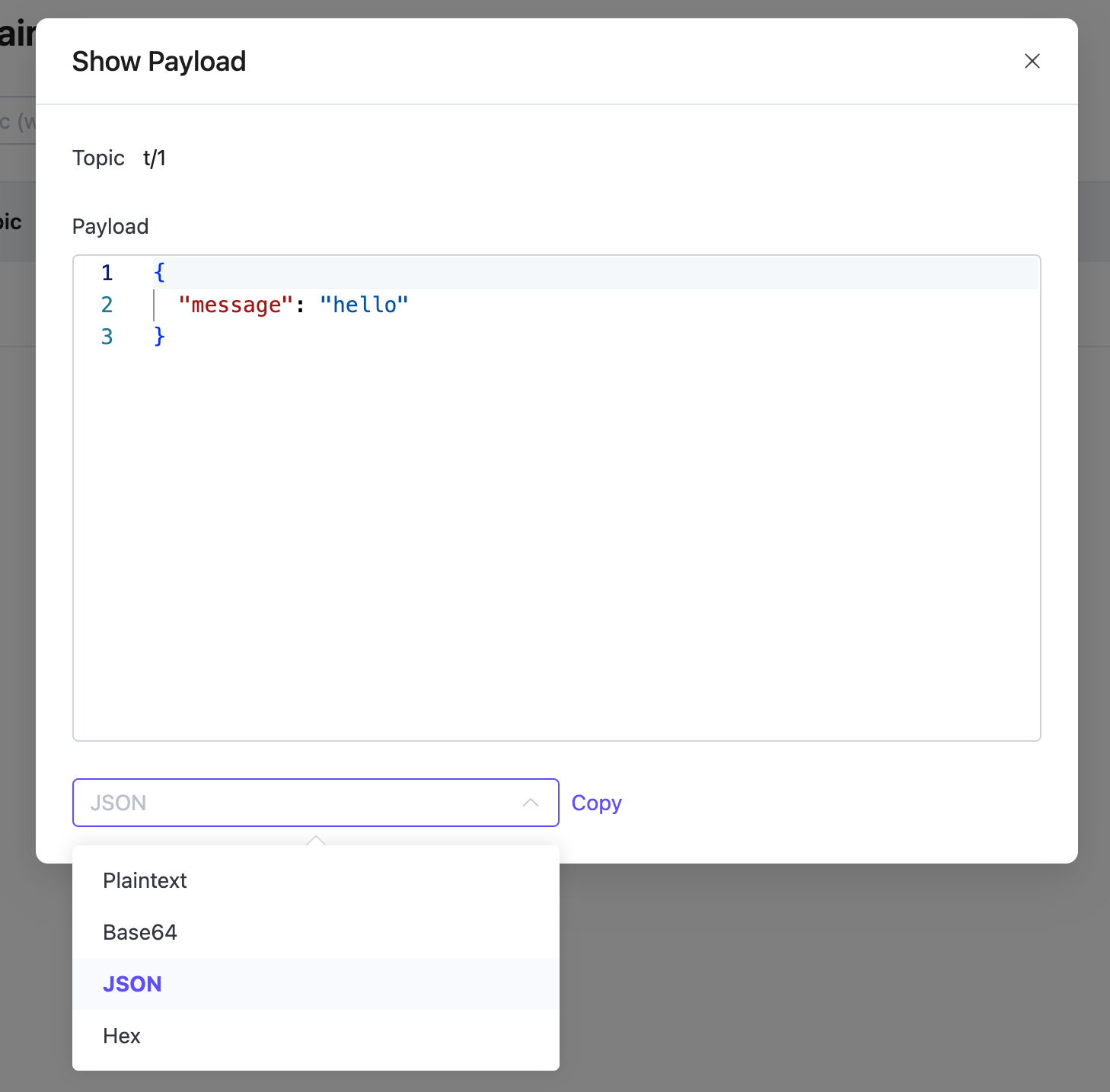Click line number 2 in the payload editor

(x=107, y=305)
